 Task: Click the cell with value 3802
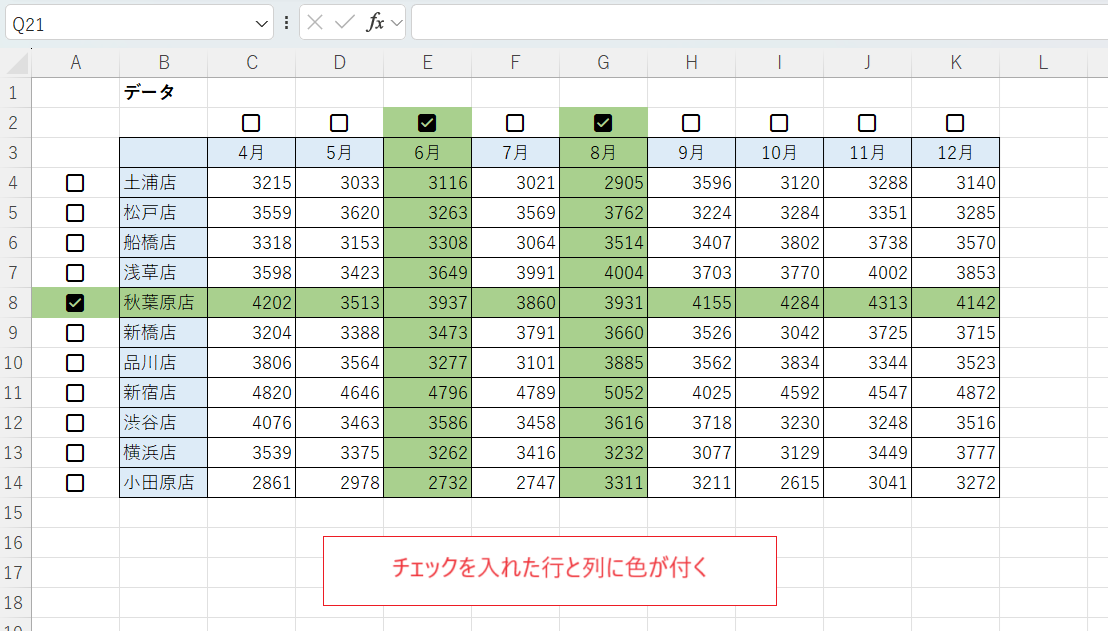coord(779,243)
